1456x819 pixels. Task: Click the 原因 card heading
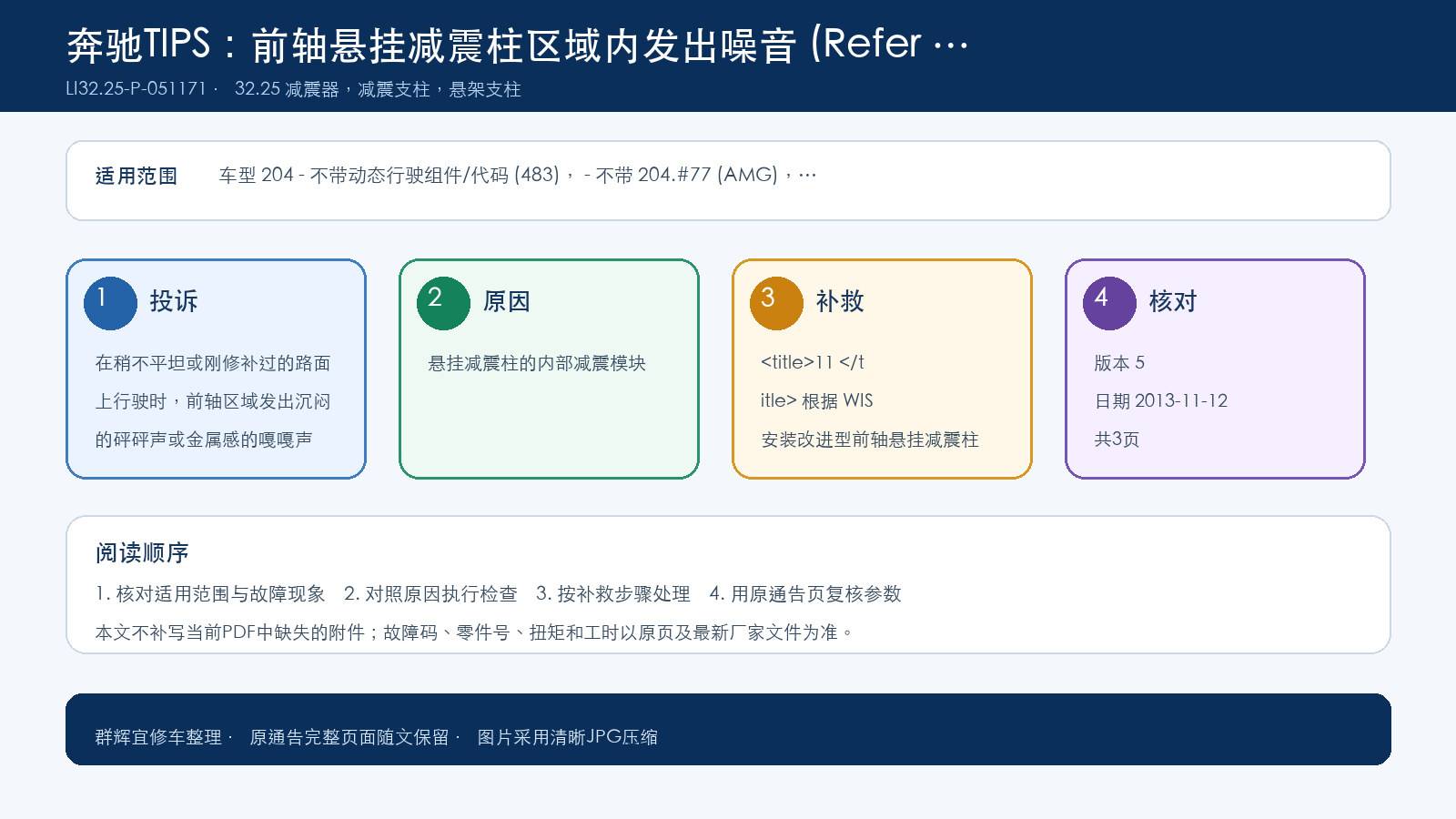(x=507, y=301)
